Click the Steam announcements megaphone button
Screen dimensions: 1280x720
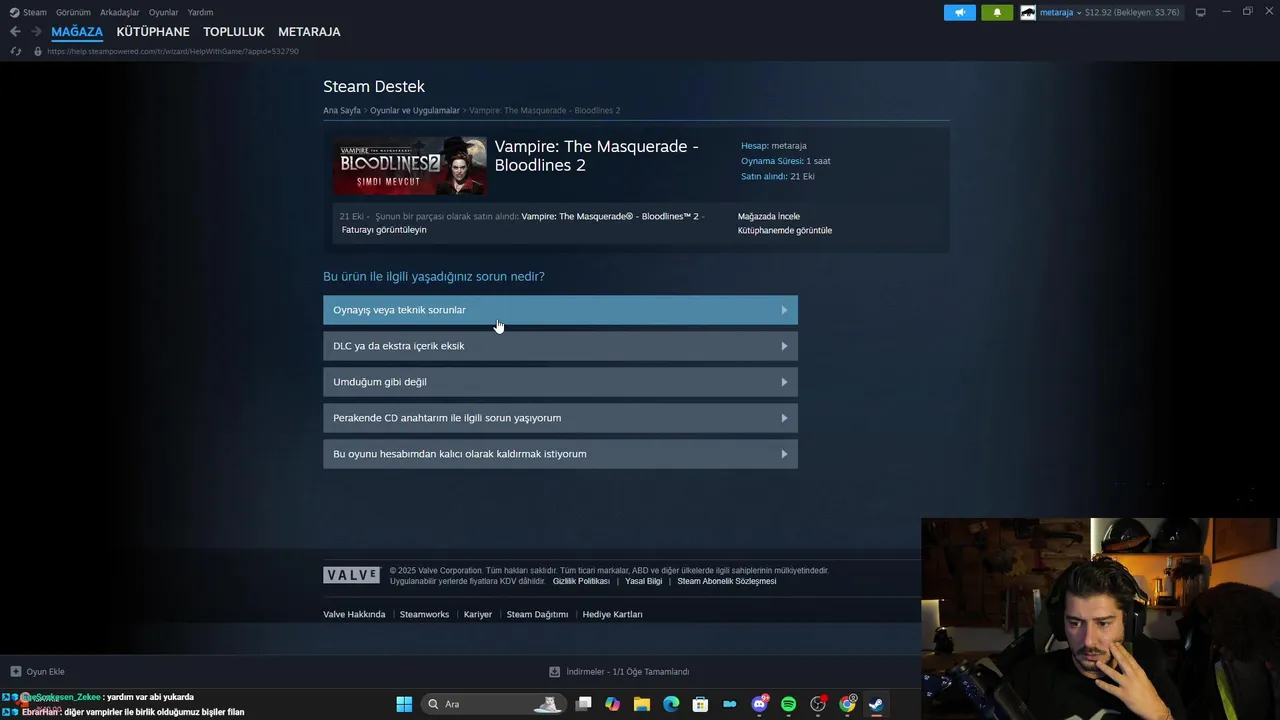click(959, 13)
